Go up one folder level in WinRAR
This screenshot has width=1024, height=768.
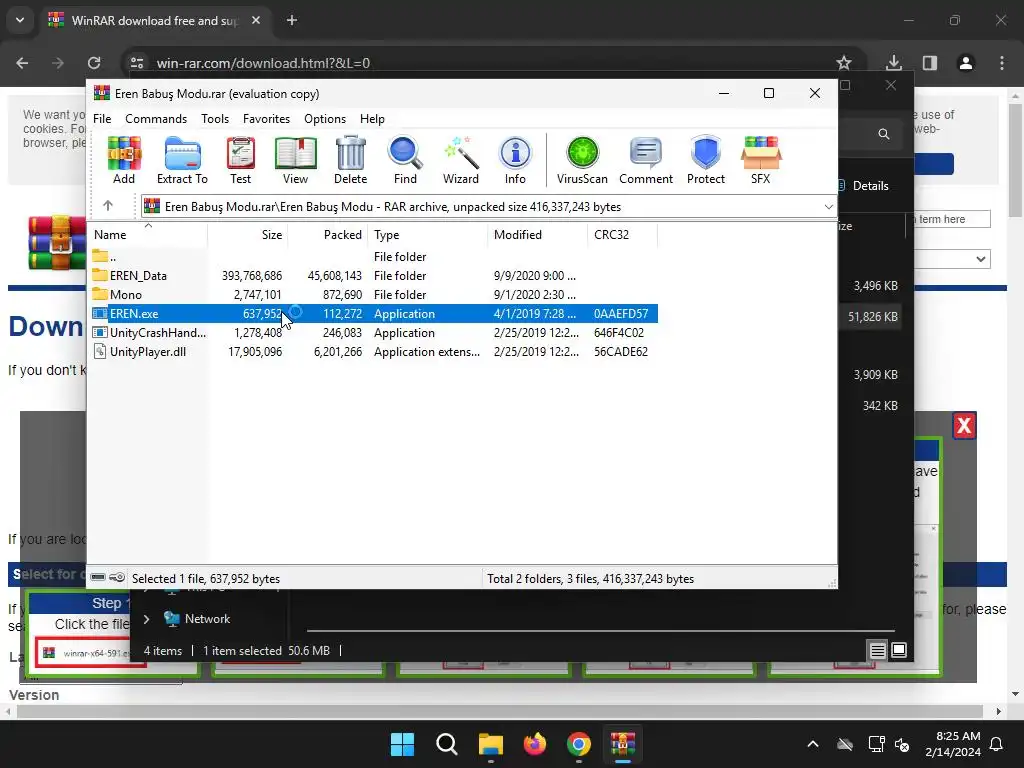pyautogui.click(x=108, y=206)
